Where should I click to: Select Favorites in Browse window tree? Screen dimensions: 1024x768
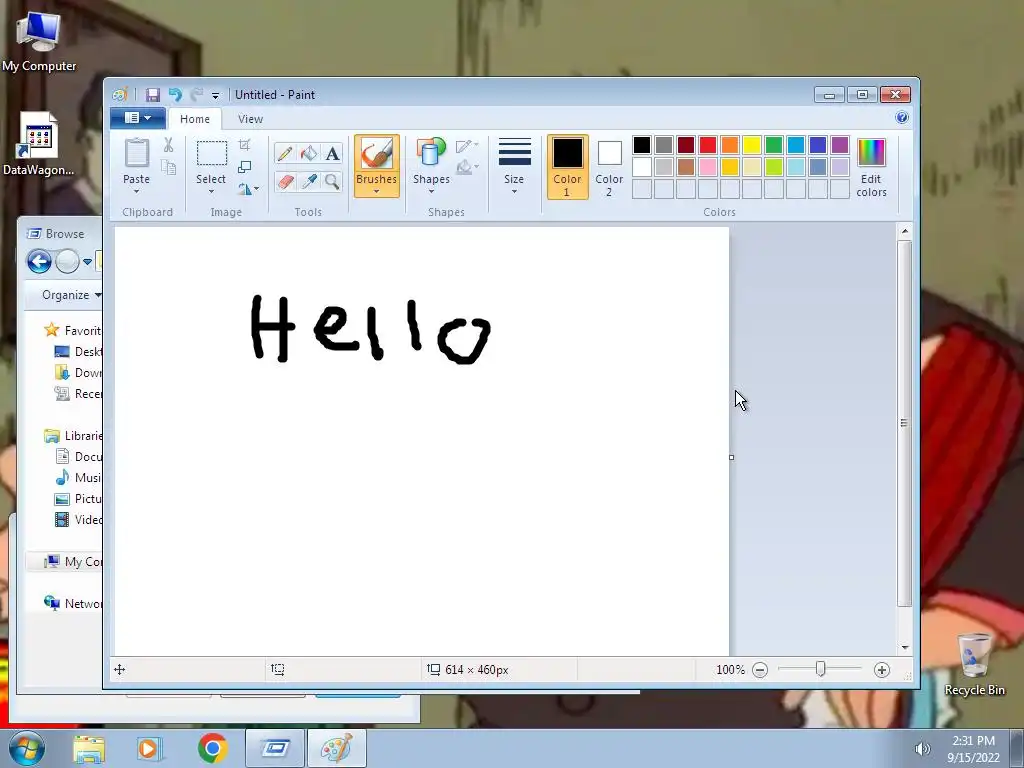[72, 330]
